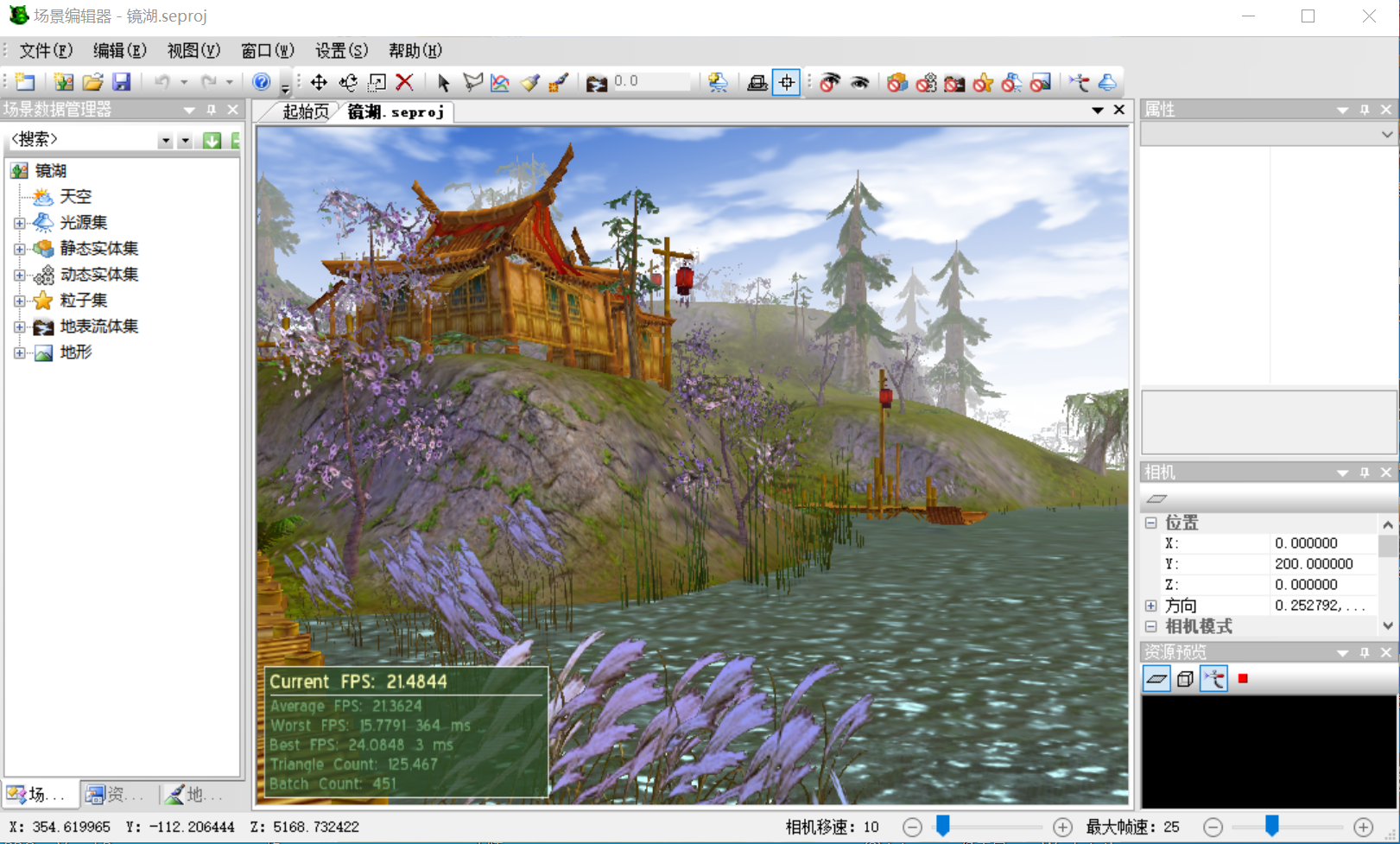1400x844 pixels.
Task: Increase camera move speed plus button
Action: 1062,827
